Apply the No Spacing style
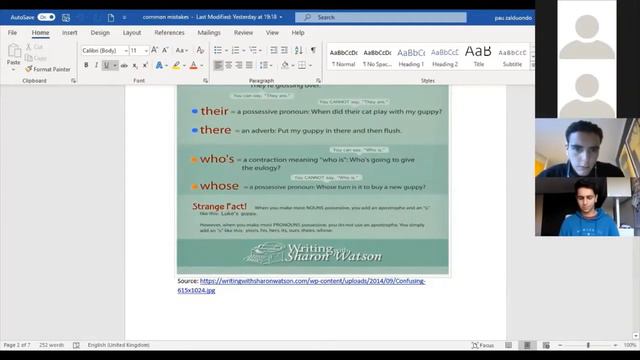 [377, 57]
